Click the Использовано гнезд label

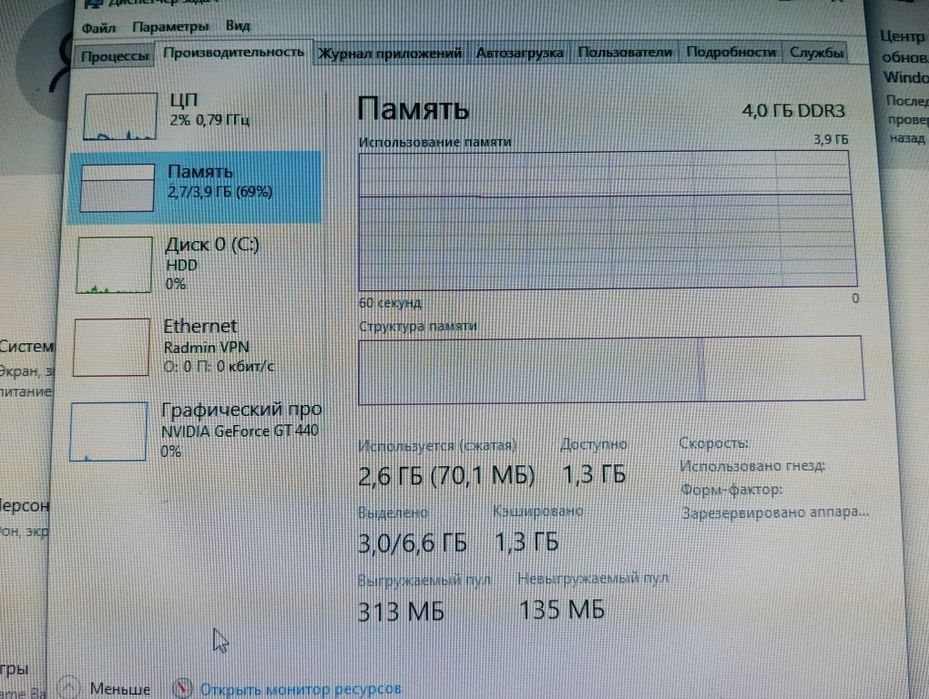click(752, 466)
